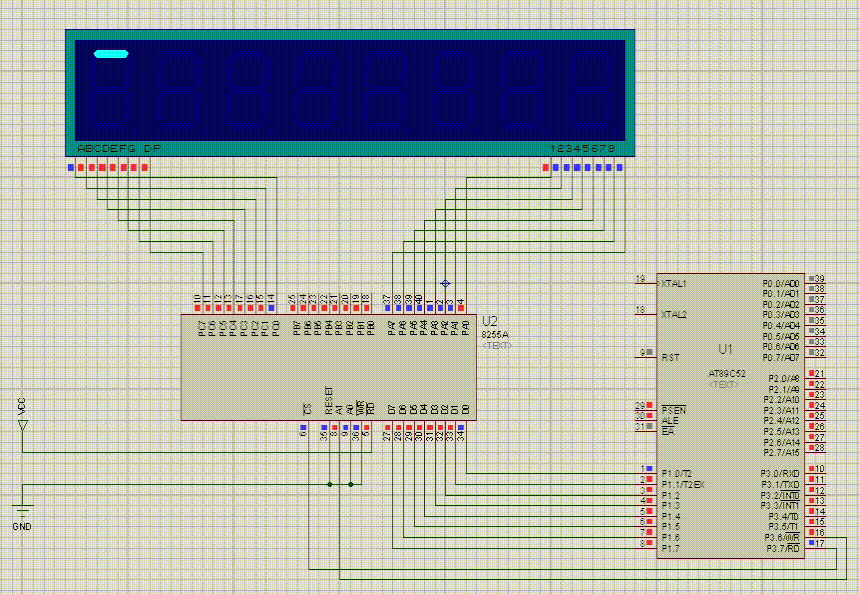860x594 pixels.
Task: Select the U1 reference label
Action: coord(725,349)
